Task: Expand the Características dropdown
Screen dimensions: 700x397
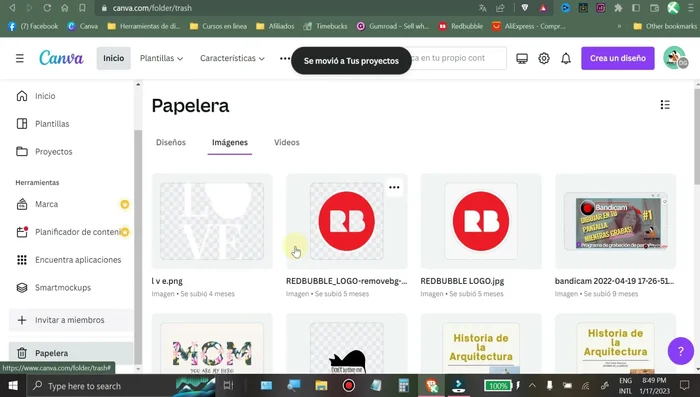Action: point(232,59)
